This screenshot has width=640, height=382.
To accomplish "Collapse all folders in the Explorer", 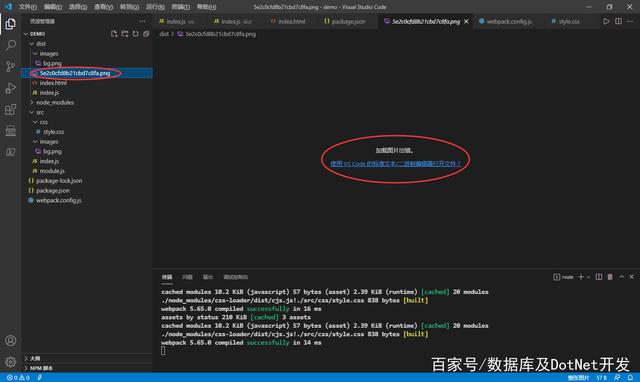I will [146, 34].
